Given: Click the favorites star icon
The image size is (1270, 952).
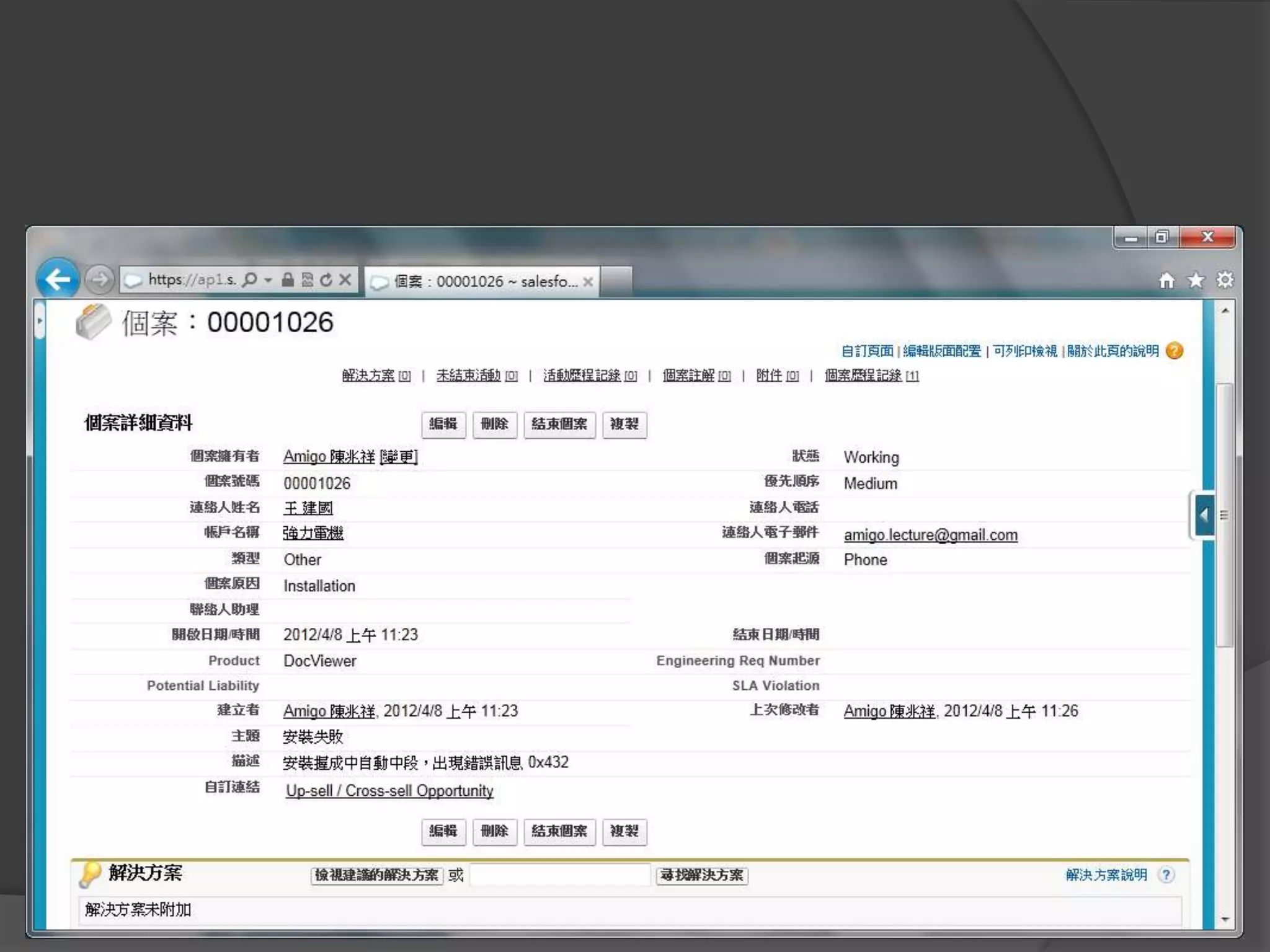Looking at the screenshot, I should point(1196,281).
